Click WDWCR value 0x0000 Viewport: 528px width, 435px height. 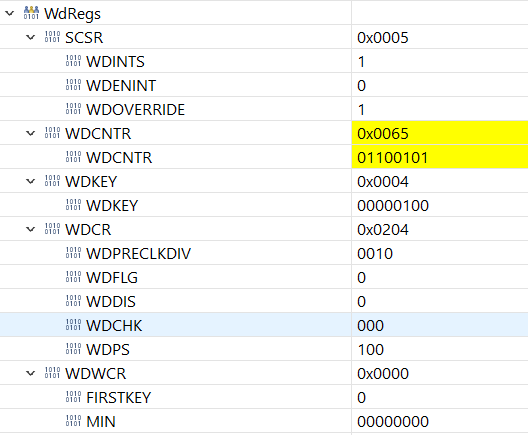point(383,373)
